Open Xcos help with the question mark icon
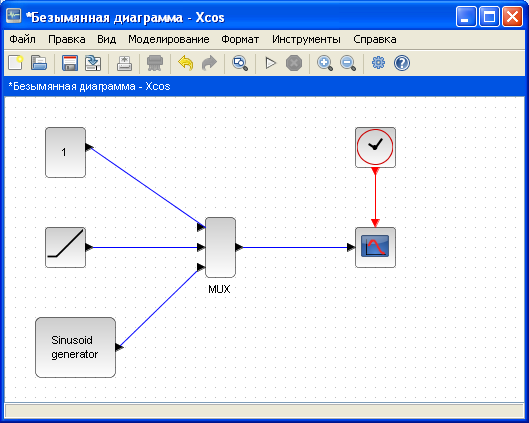529x423 pixels. click(402, 63)
